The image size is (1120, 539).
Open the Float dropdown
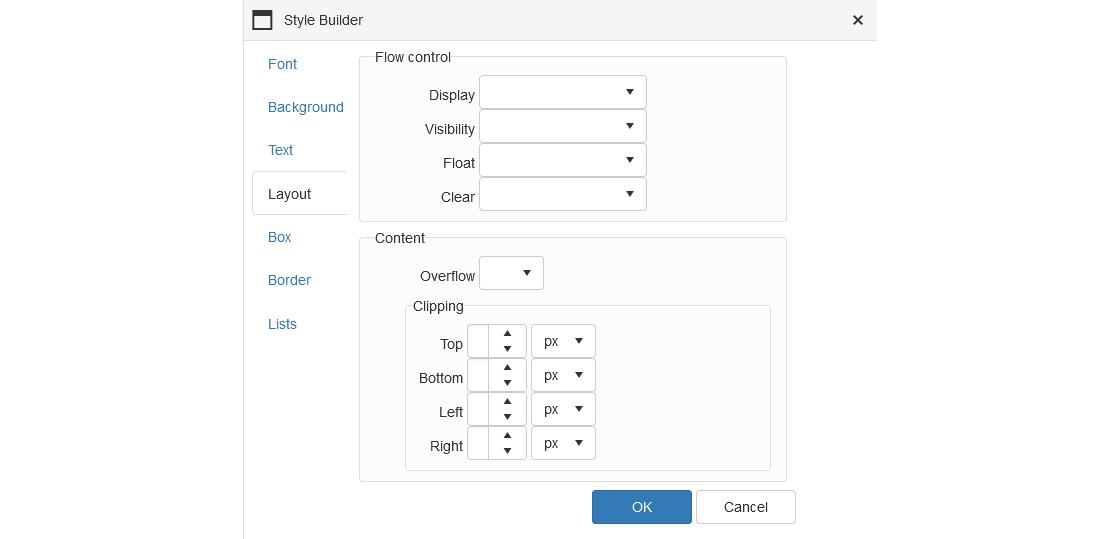[563, 160]
